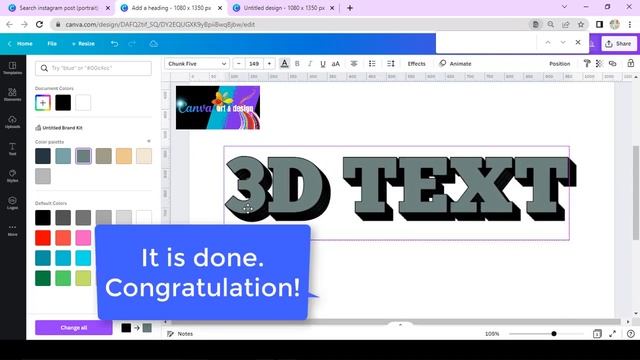Open the More sidebar item

pyautogui.click(x=12, y=230)
